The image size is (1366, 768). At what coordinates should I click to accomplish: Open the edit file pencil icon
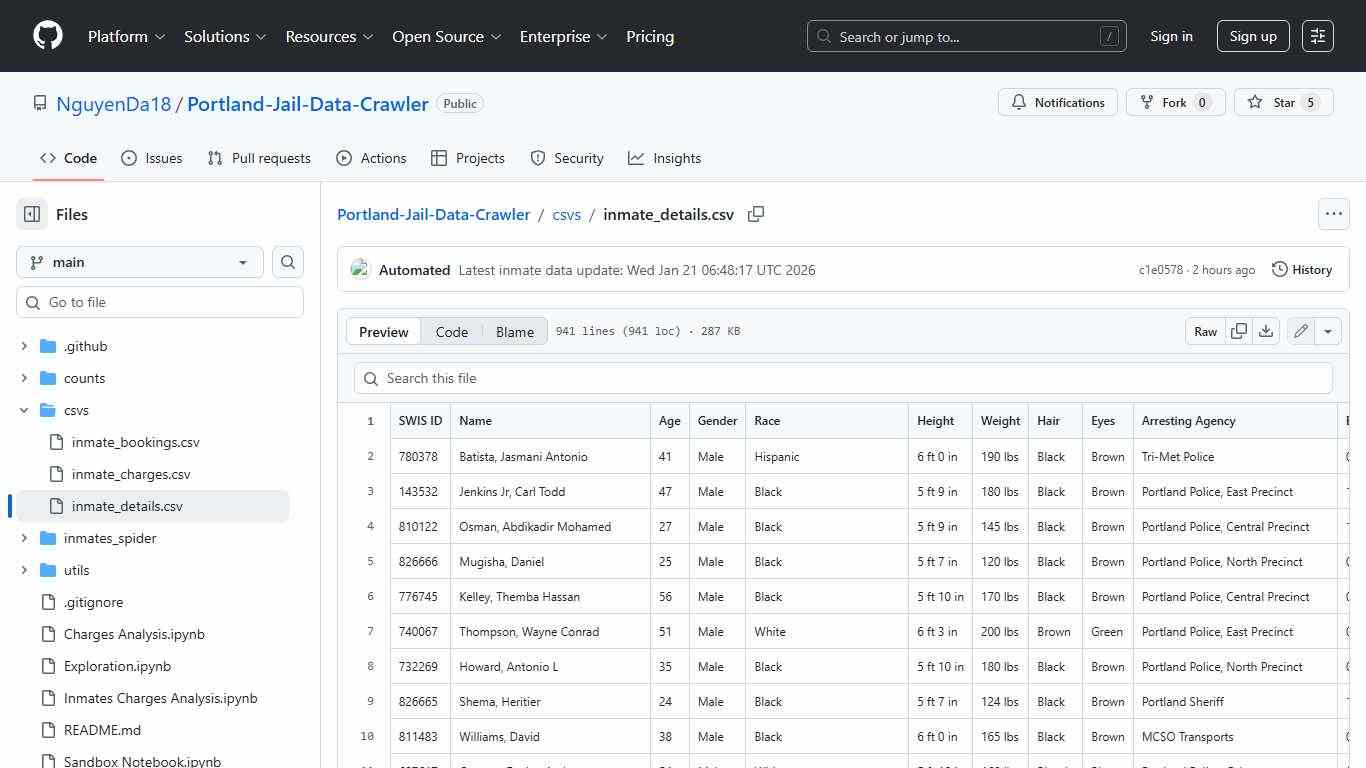(x=1300, y=331)
